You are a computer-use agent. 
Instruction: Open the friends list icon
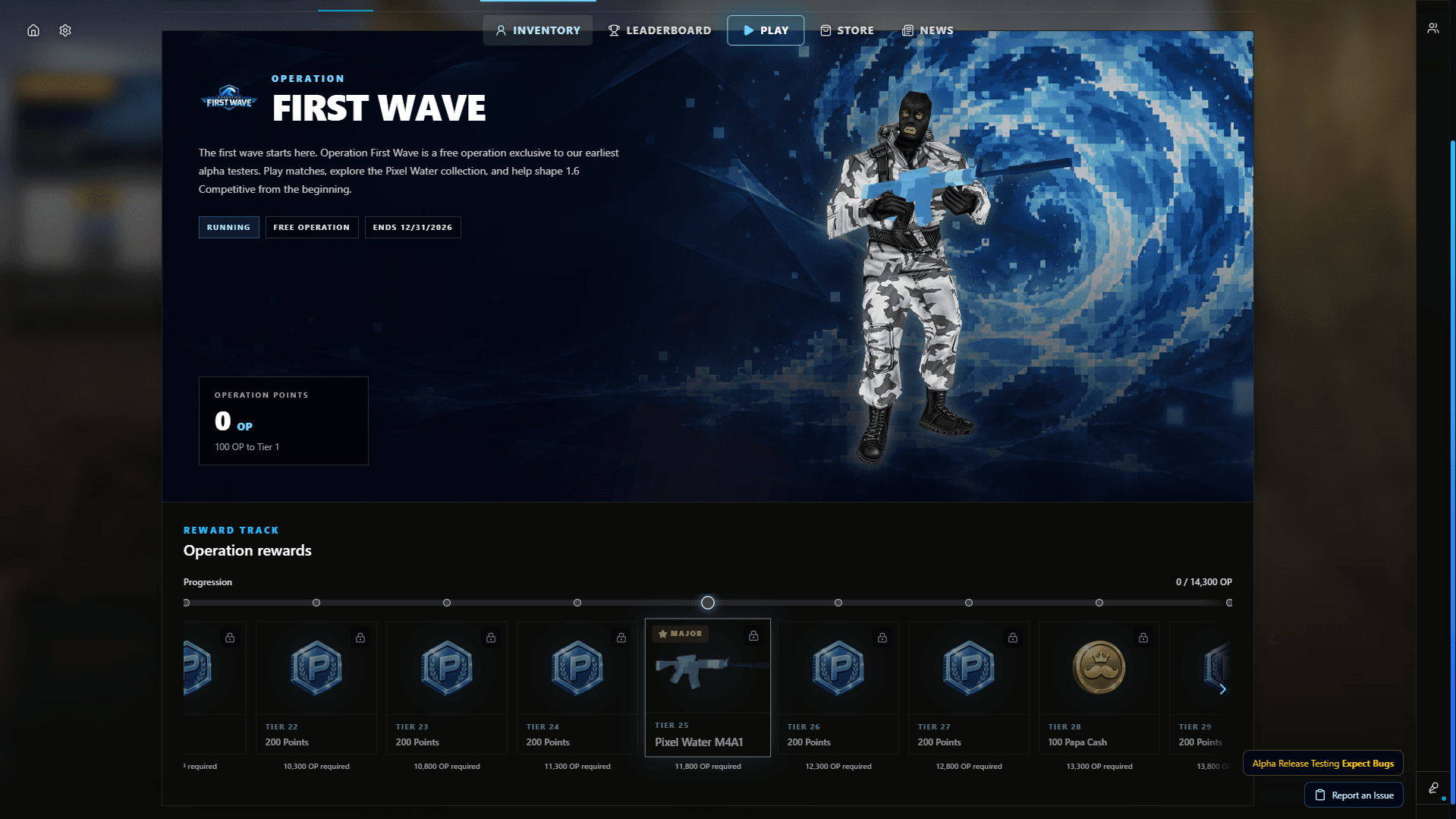click(1432, 28)
